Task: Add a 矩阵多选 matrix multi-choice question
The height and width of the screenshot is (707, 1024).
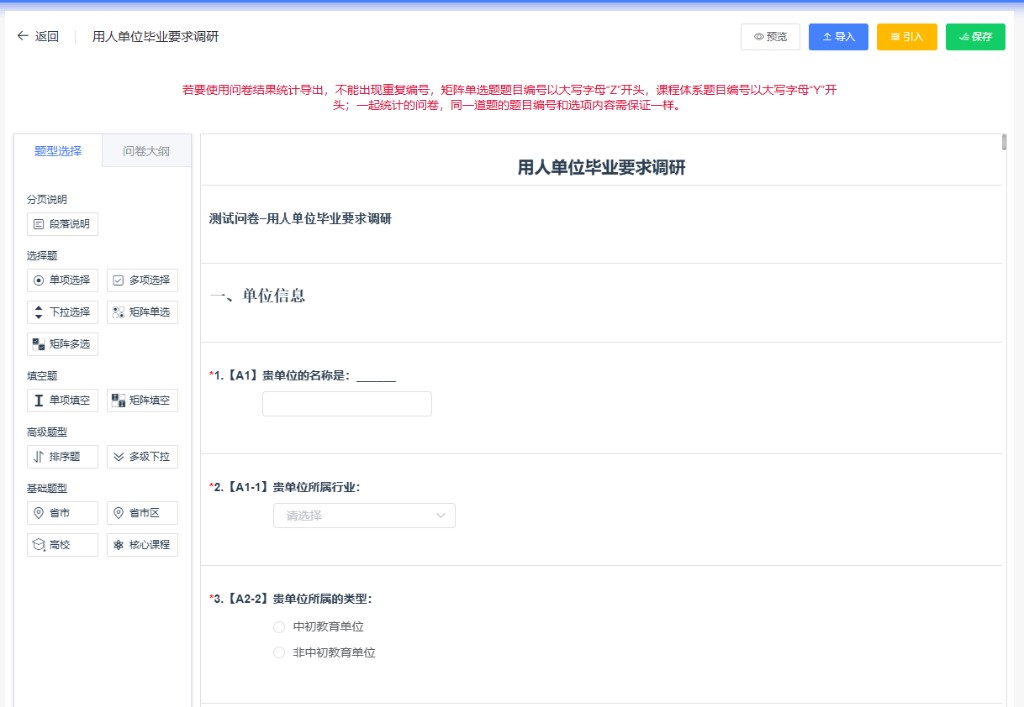Action: (63, 344)
